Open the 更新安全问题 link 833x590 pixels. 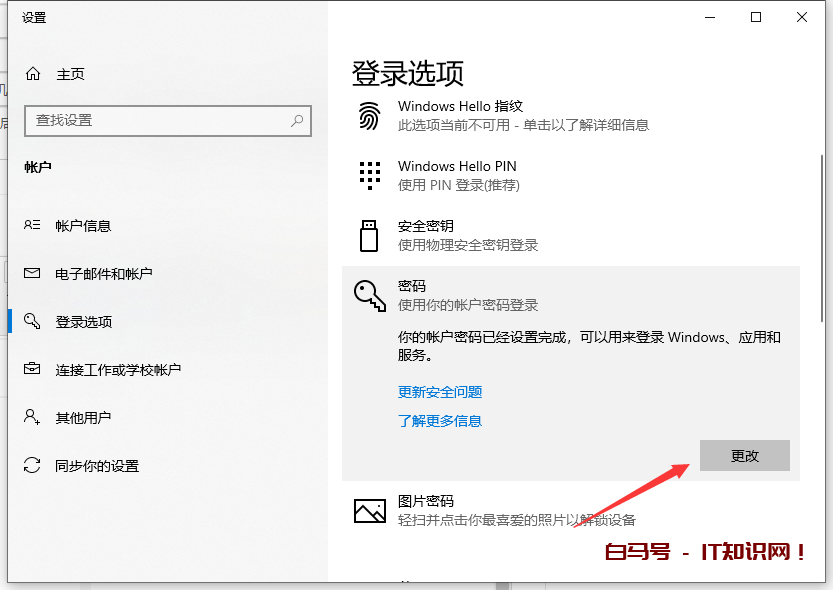click(x=440, y=392)
